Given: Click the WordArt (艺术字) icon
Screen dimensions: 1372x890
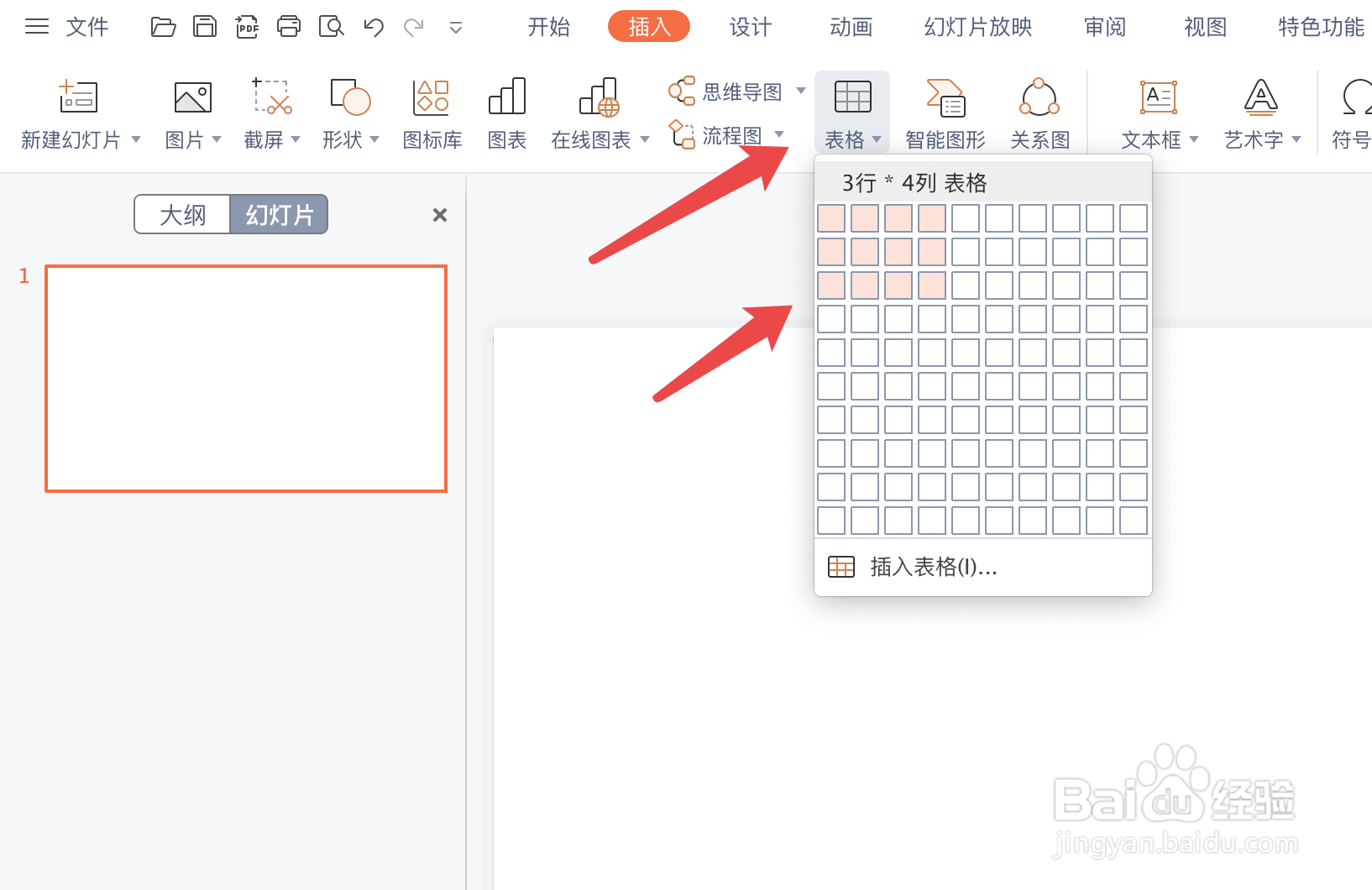Looking at the screenshot, I should coord(1261,97).
